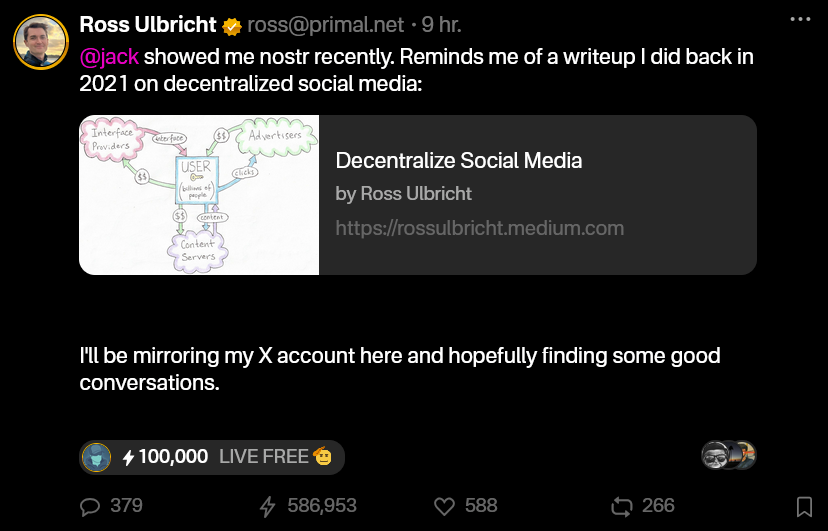This screenshot has width=828, height=531.
Task: Click the Ross Ulbricht display name
Action: pyautogui.click(x=148, y=24)
